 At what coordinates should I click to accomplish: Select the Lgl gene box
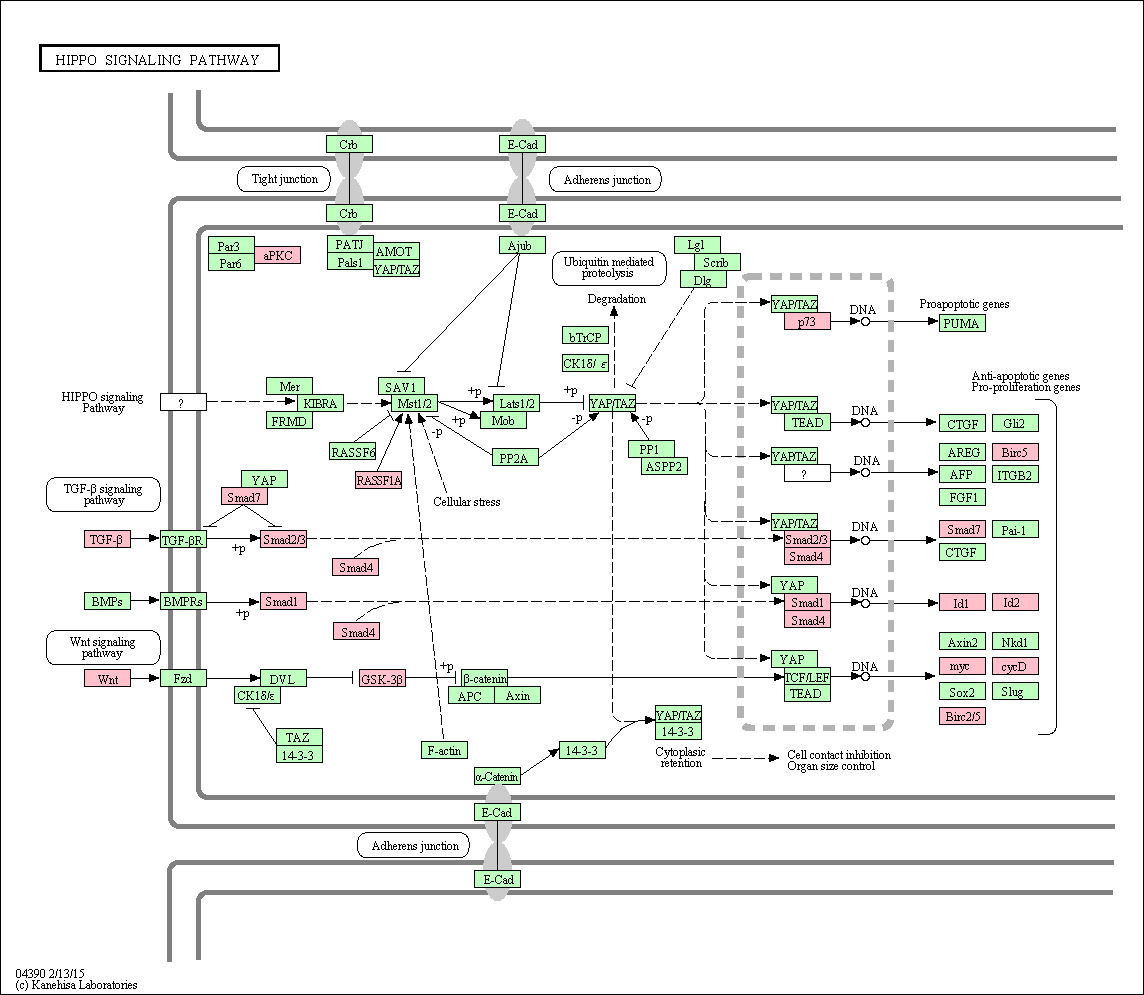point(697,245)
